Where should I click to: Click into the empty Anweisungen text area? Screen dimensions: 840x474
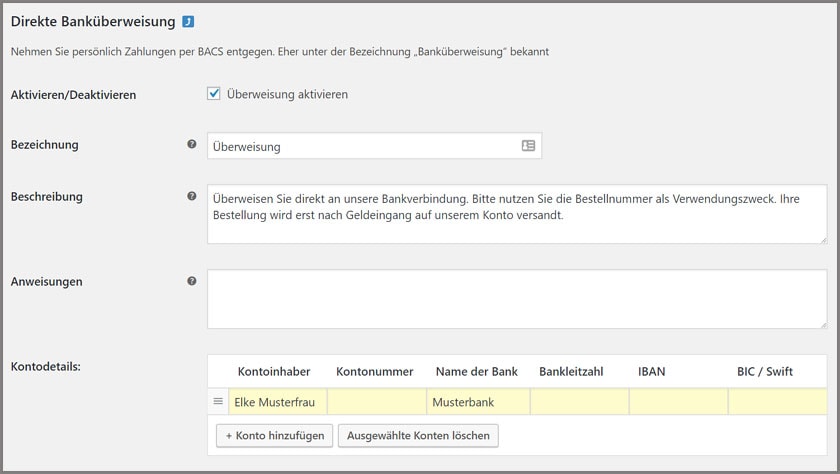(516, 298)
